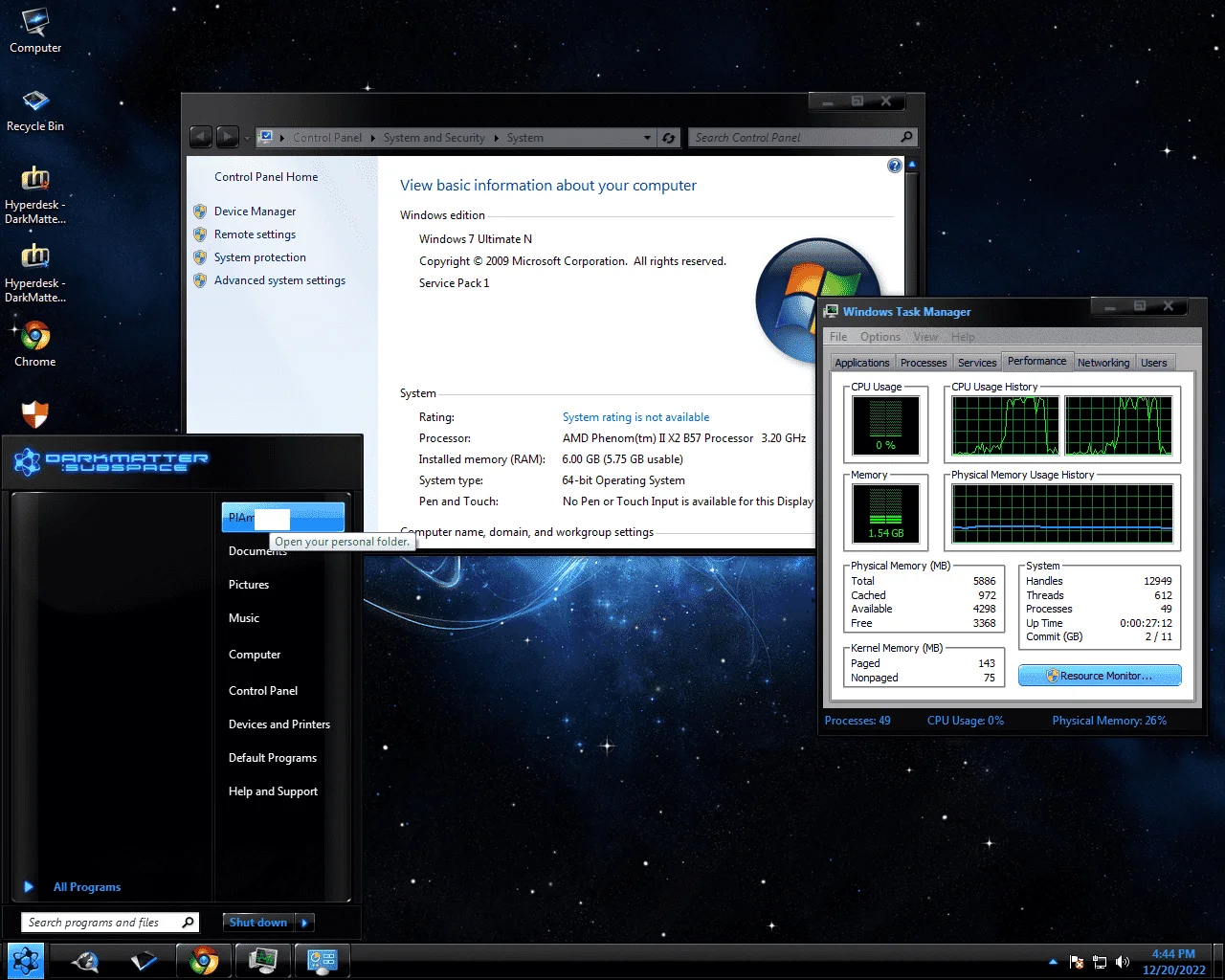Click System and Security in breadcrumb
The width and height of the screenshot is (1225, 980).
click(x=434, y=138)
